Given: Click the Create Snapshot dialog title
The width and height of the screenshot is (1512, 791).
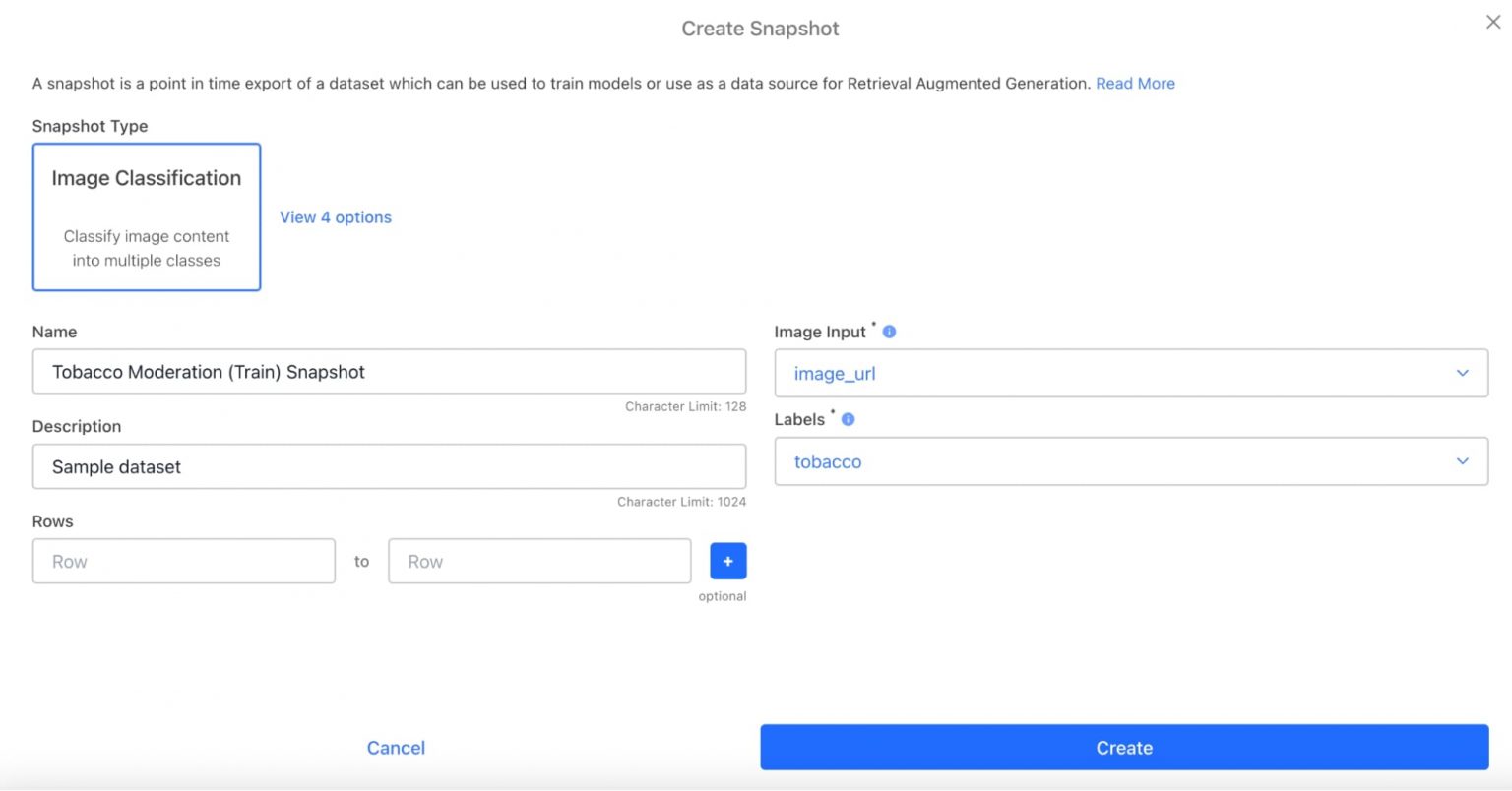Looking at the screenshot, I should pyautogui.click(x=759, y=29).
